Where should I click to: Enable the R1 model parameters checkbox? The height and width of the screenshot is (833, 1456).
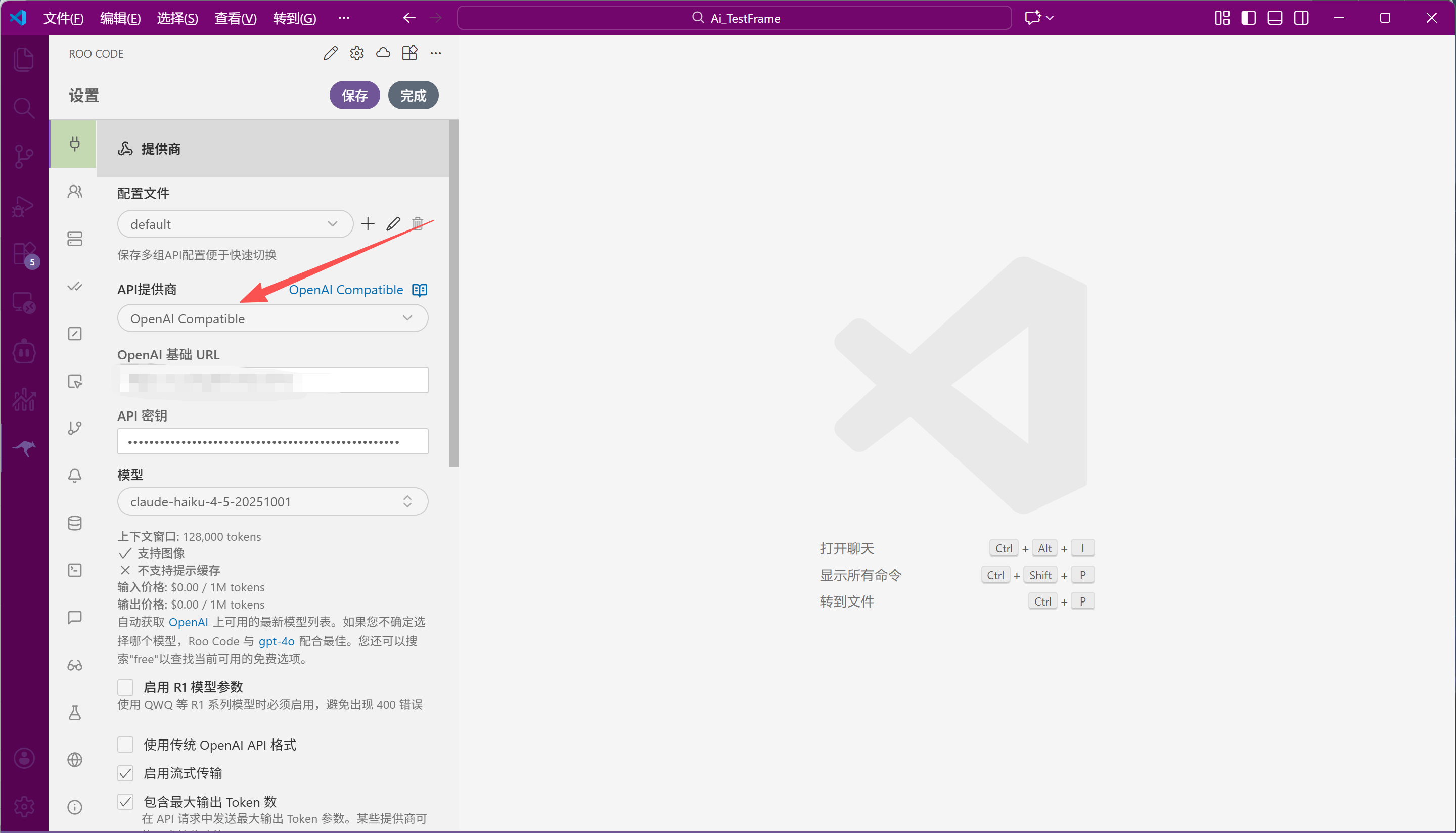125,686
